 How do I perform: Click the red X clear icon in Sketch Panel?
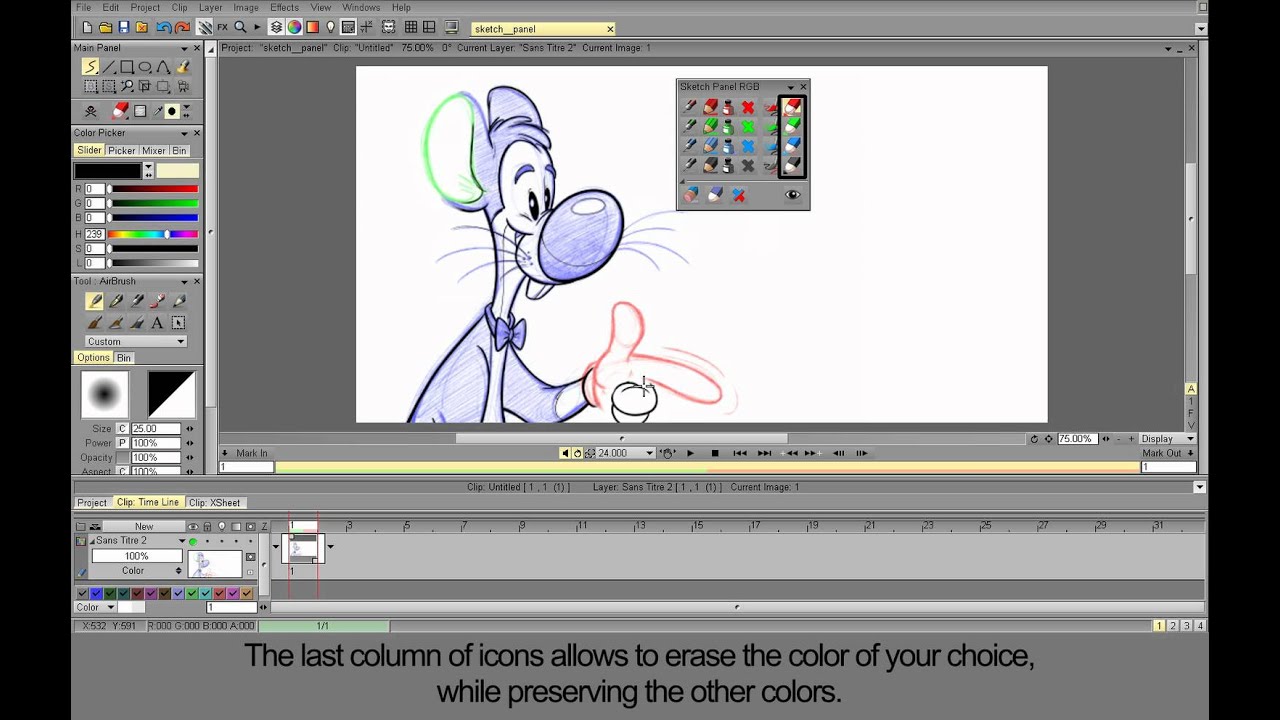point(747,107)
